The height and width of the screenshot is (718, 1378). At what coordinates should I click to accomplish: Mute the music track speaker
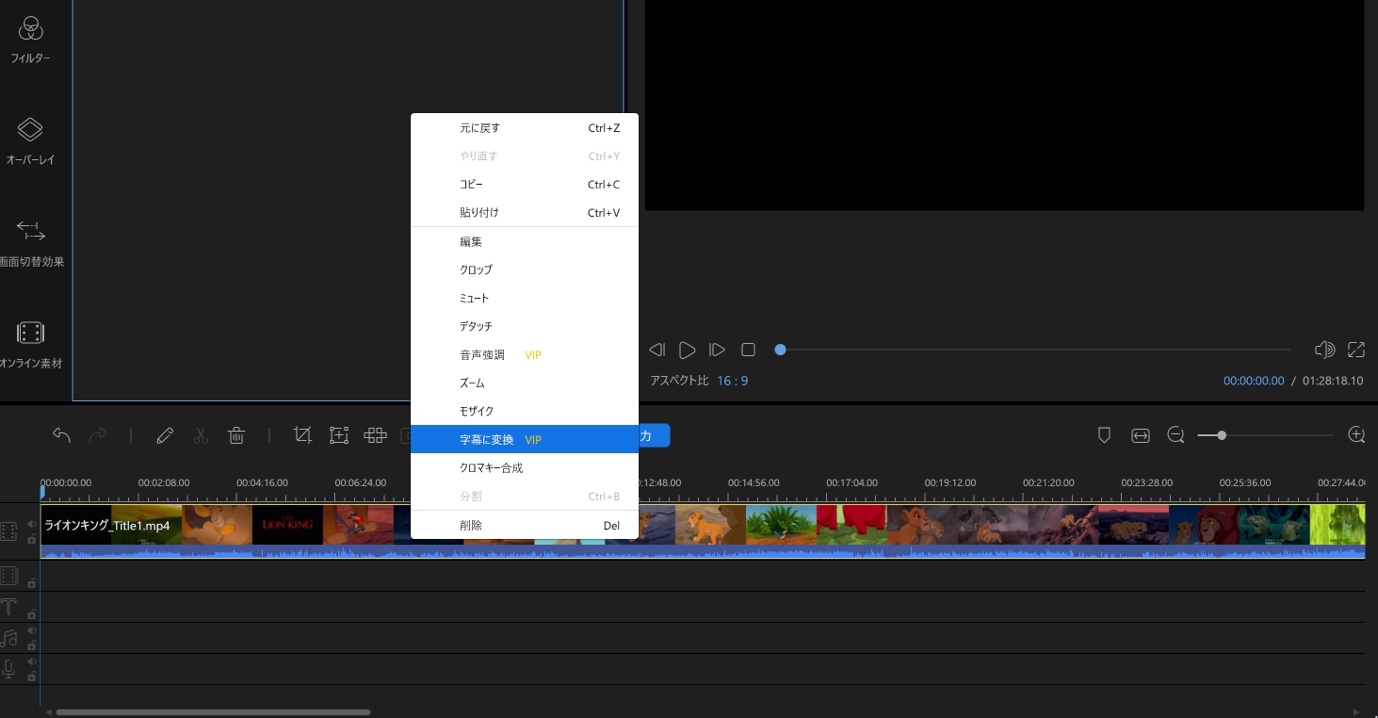tap(31, 630)
